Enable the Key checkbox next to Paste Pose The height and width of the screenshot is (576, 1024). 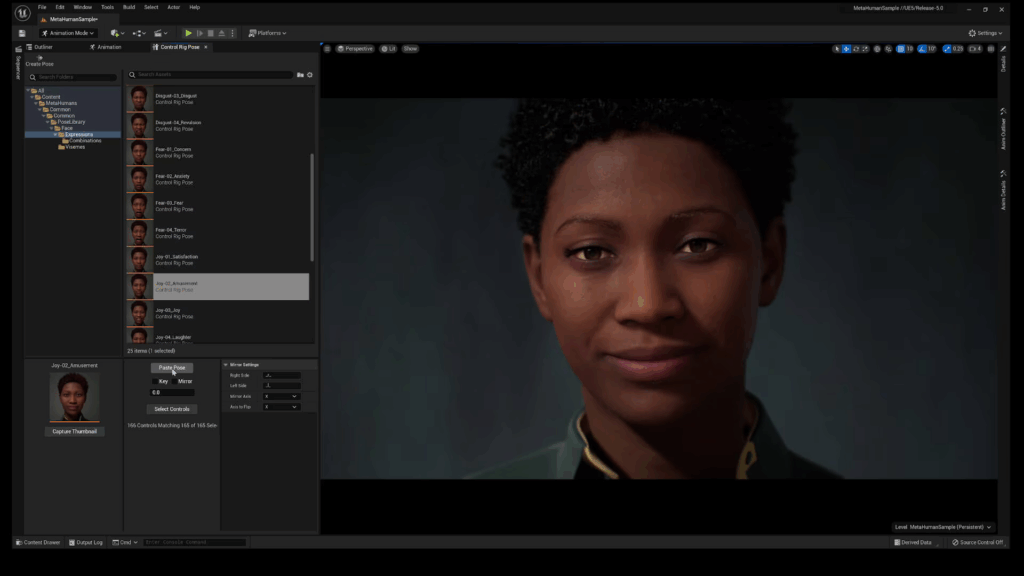click(155, 382)
